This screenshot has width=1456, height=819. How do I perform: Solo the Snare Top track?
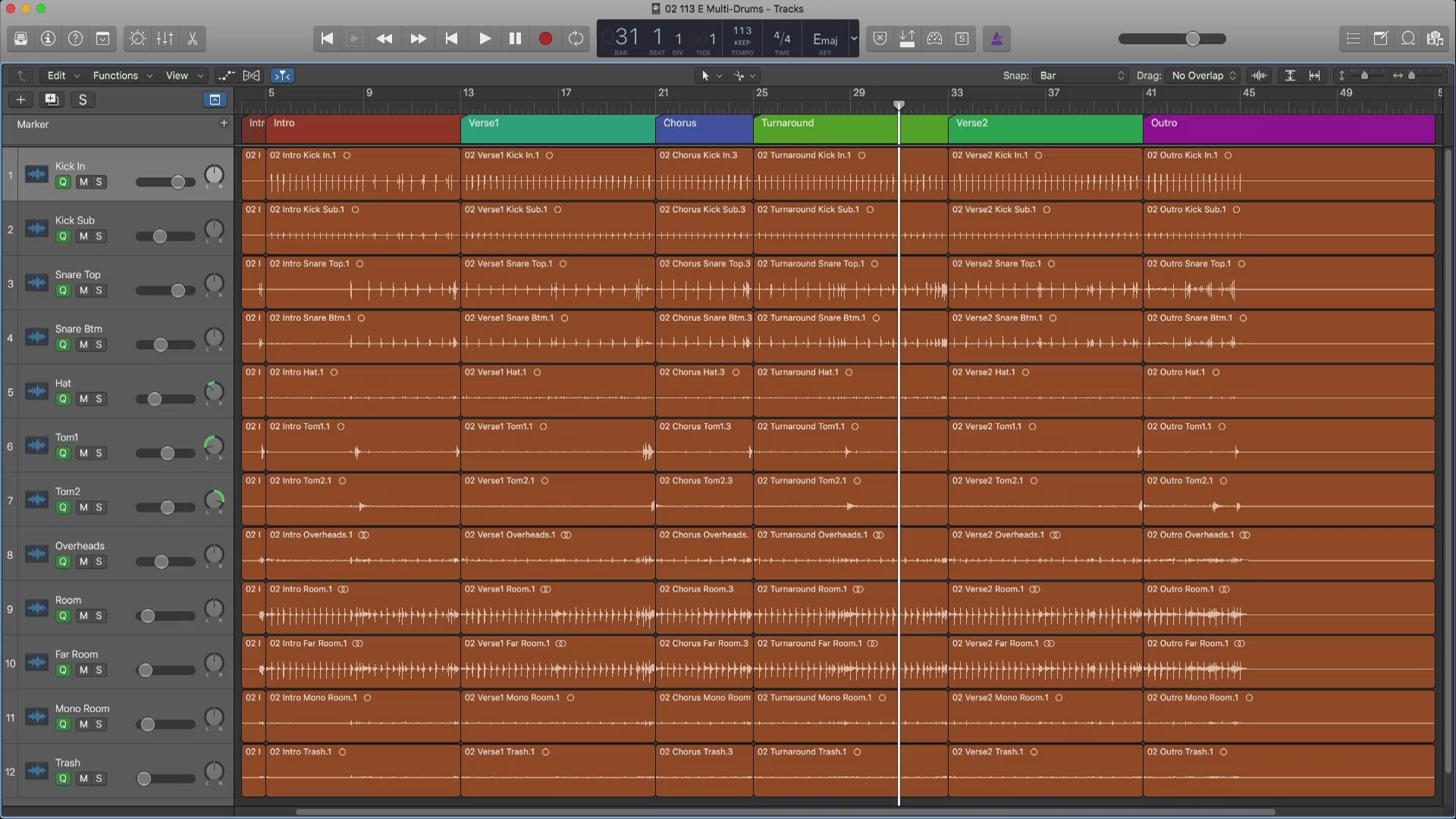click(99, 290)
